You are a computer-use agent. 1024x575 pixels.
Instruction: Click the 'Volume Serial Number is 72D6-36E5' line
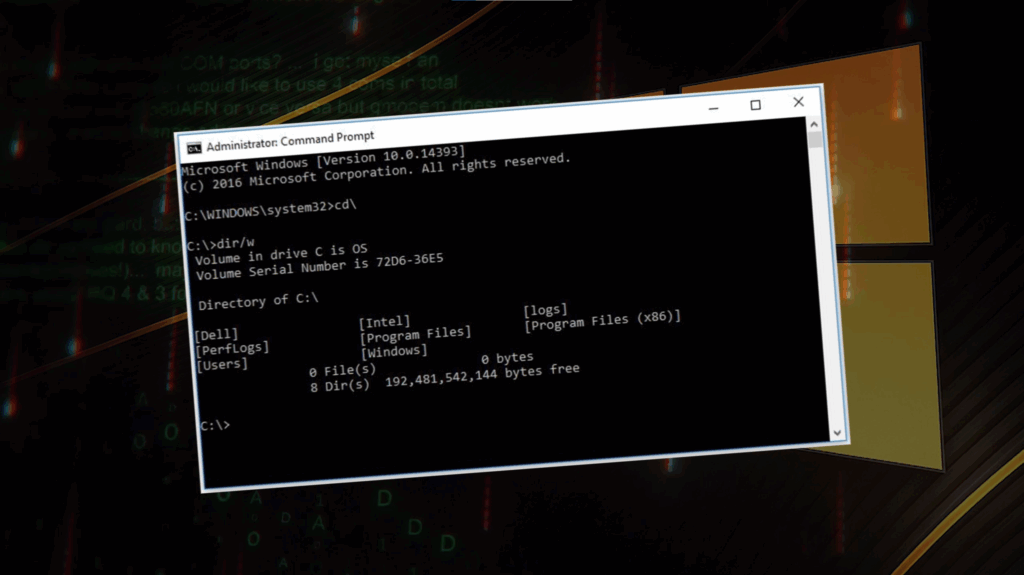click(x=319, y=267)
